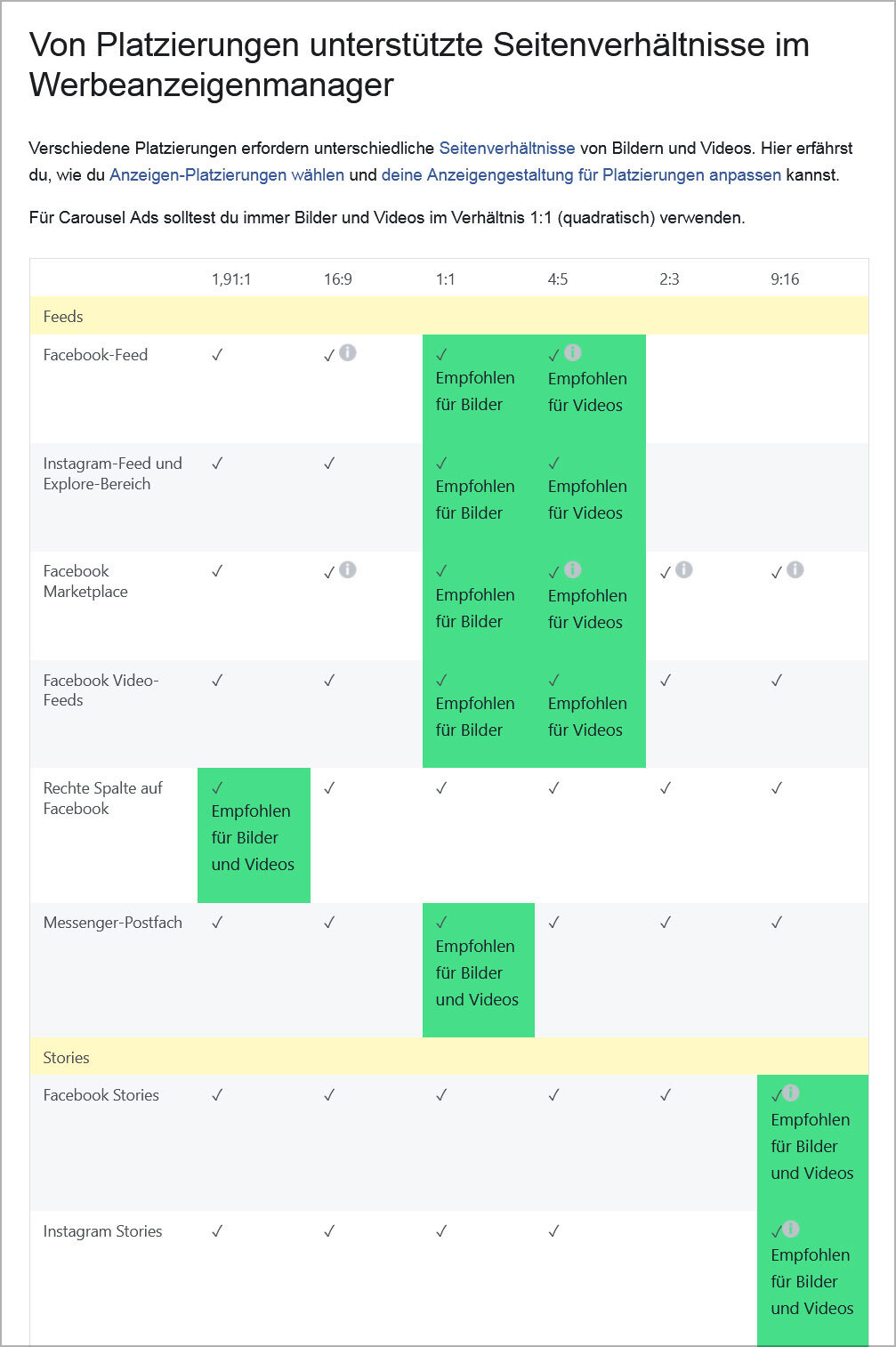Select the Feeds section header row
896x1347 pixels.
tap(448, 317)
